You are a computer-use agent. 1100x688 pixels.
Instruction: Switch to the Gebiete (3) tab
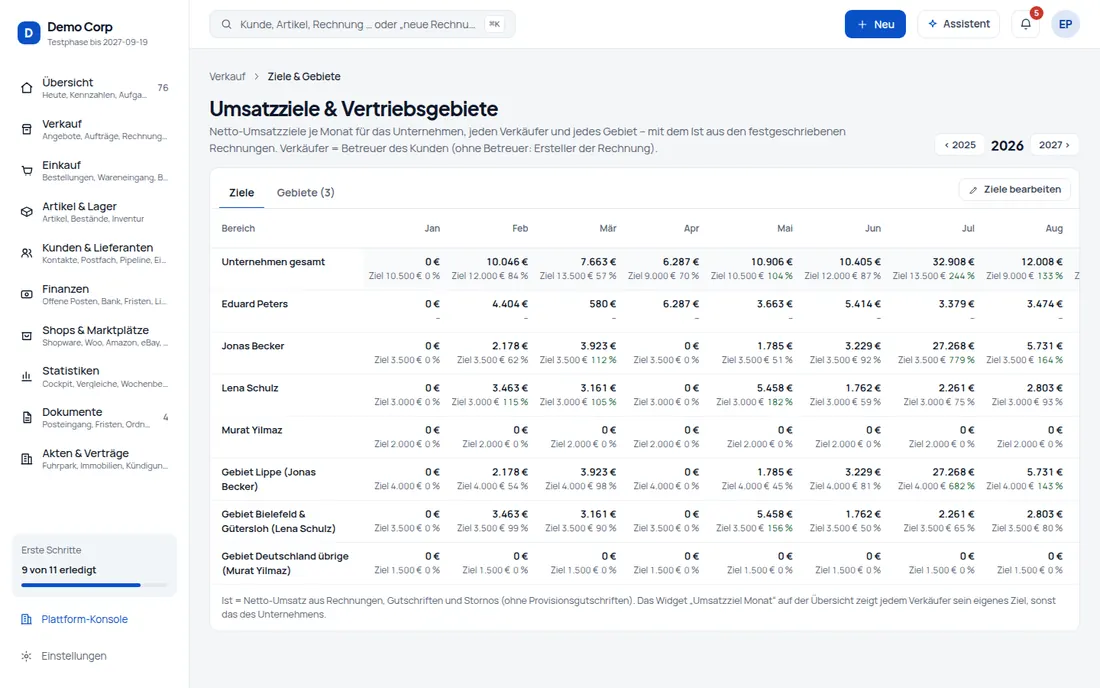(x=305, y=193)
